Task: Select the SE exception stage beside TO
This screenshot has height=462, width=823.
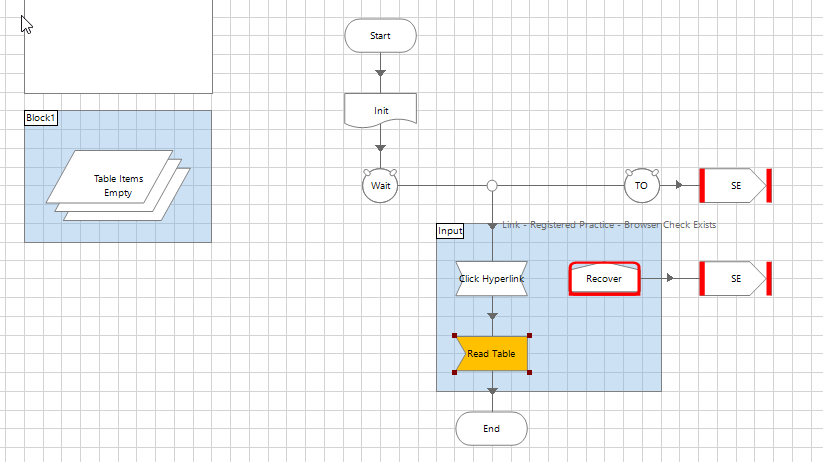Action: [x=735, y=186]
